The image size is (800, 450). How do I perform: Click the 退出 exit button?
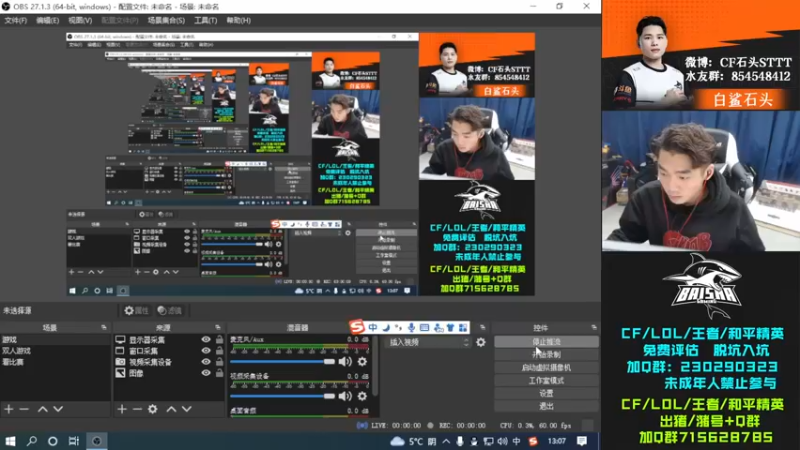point(546,406)
